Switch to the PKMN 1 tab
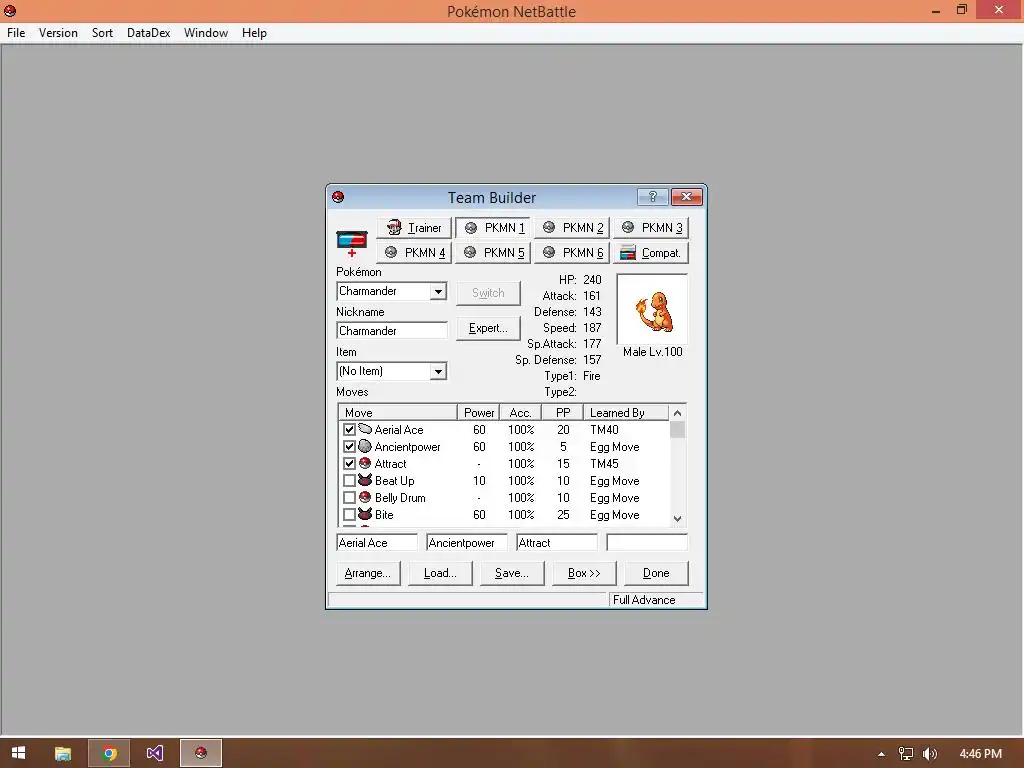Screen dimensions: 1024x768 [x=493, y=227]
